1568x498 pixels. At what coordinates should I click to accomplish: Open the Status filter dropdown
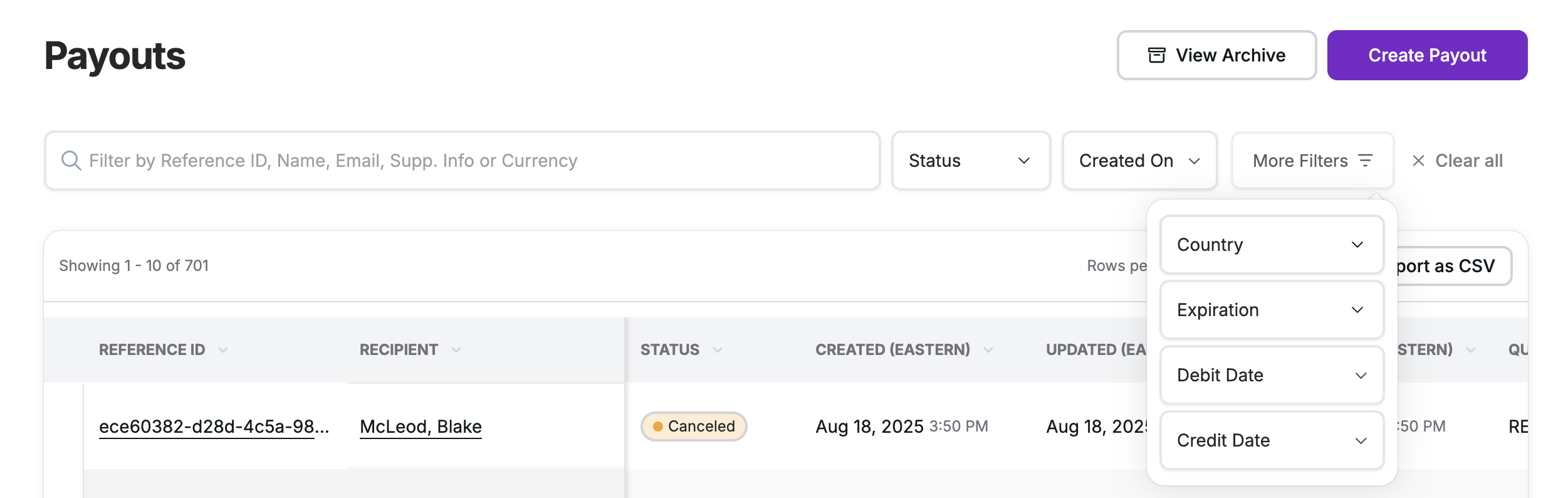971,161
